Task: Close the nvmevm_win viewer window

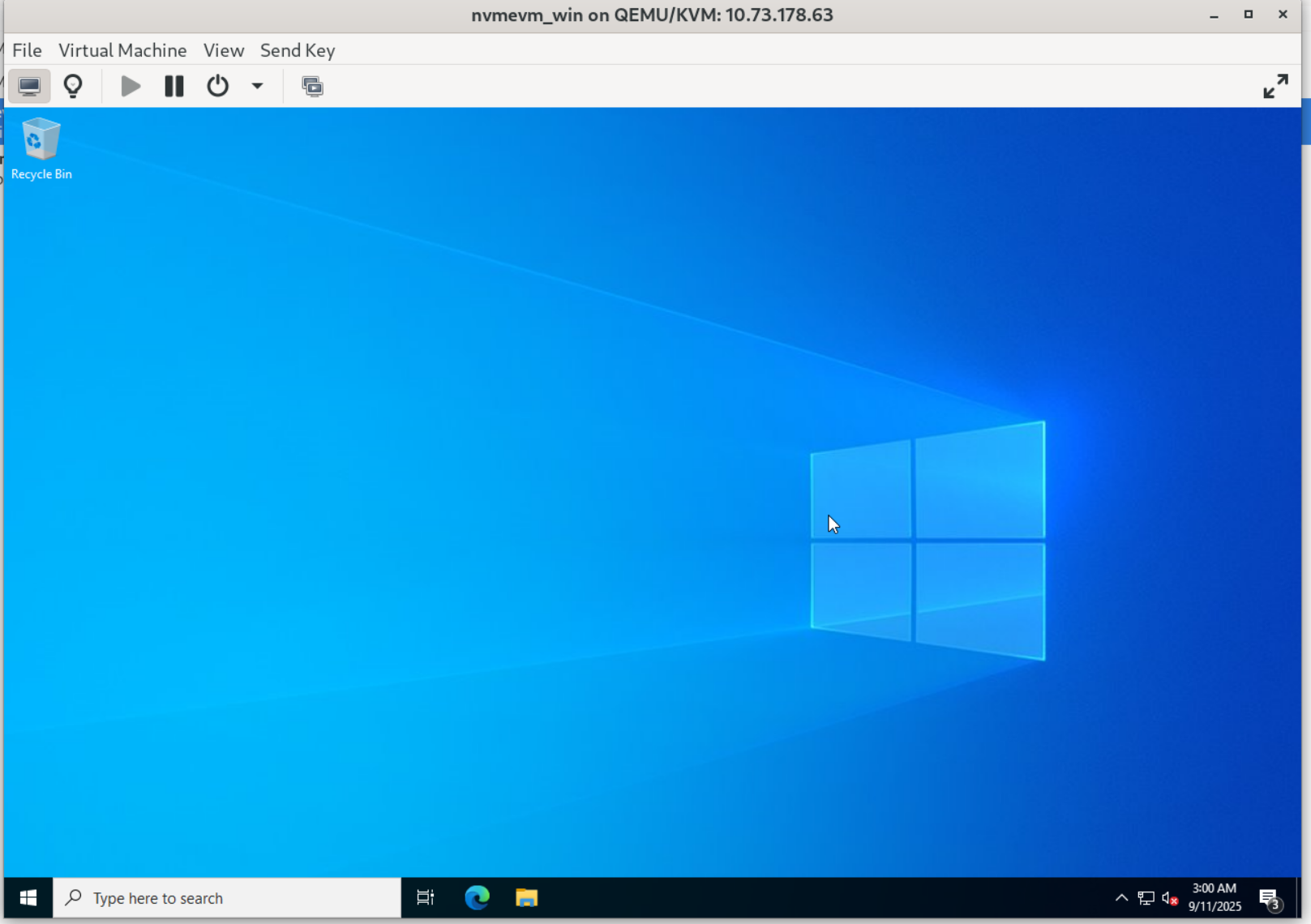Action: 1283,15
